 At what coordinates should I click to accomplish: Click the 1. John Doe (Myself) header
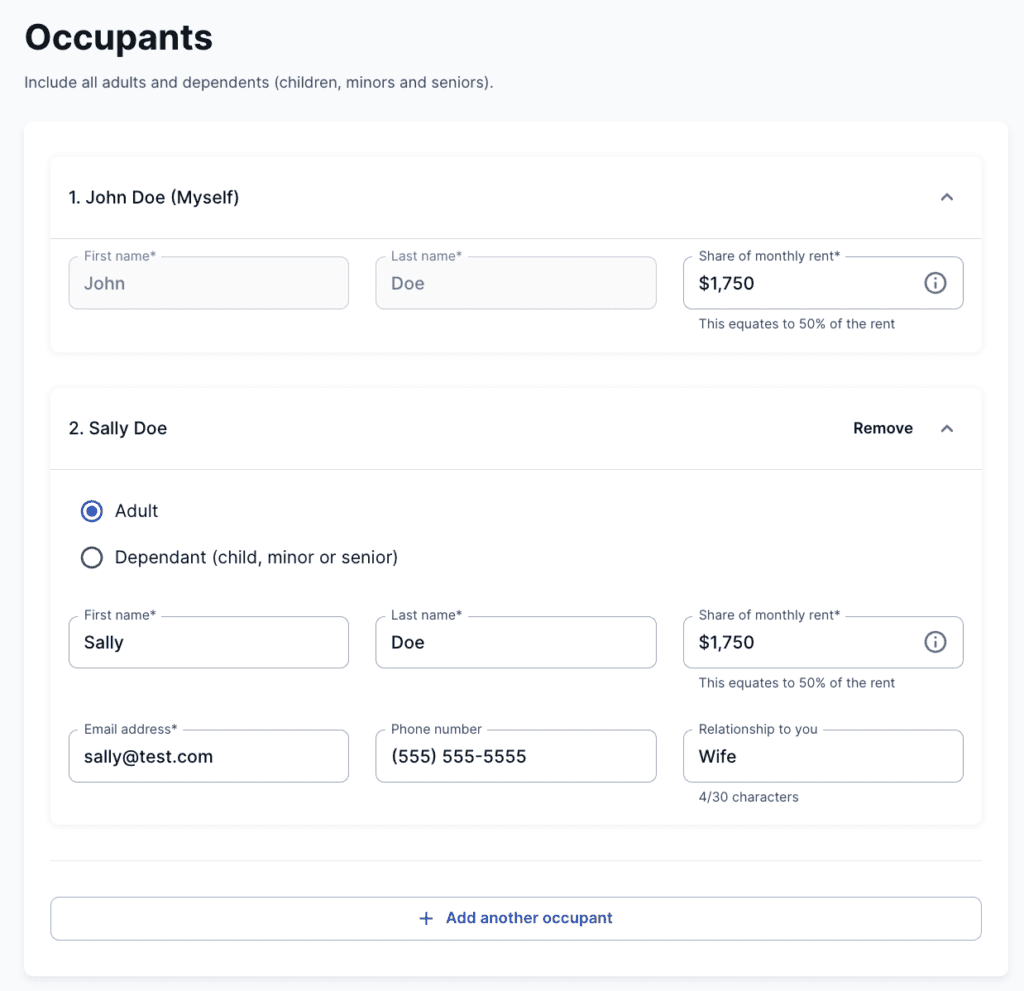pyautogui.click(x=154, y=197)
